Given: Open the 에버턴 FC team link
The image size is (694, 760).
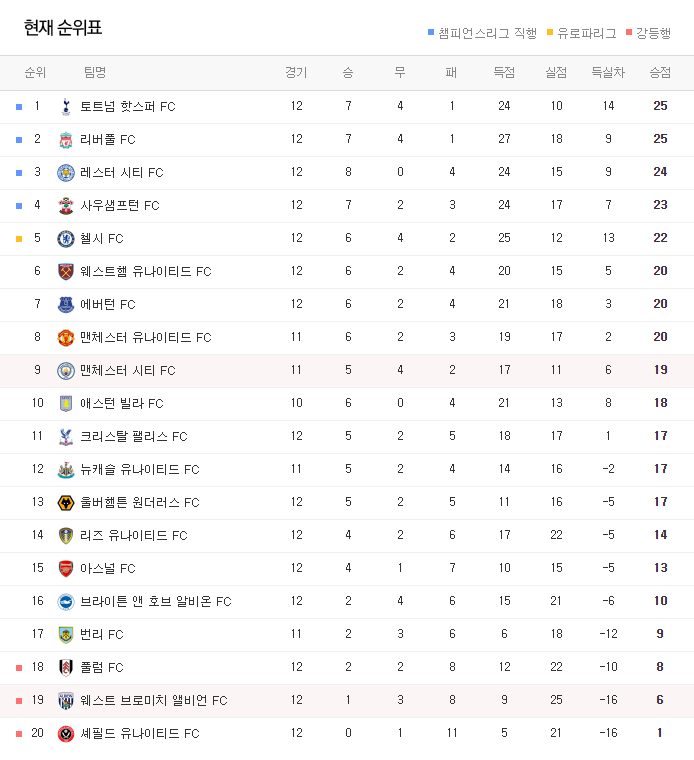Looking at the screenshot, I should (108, 304).
